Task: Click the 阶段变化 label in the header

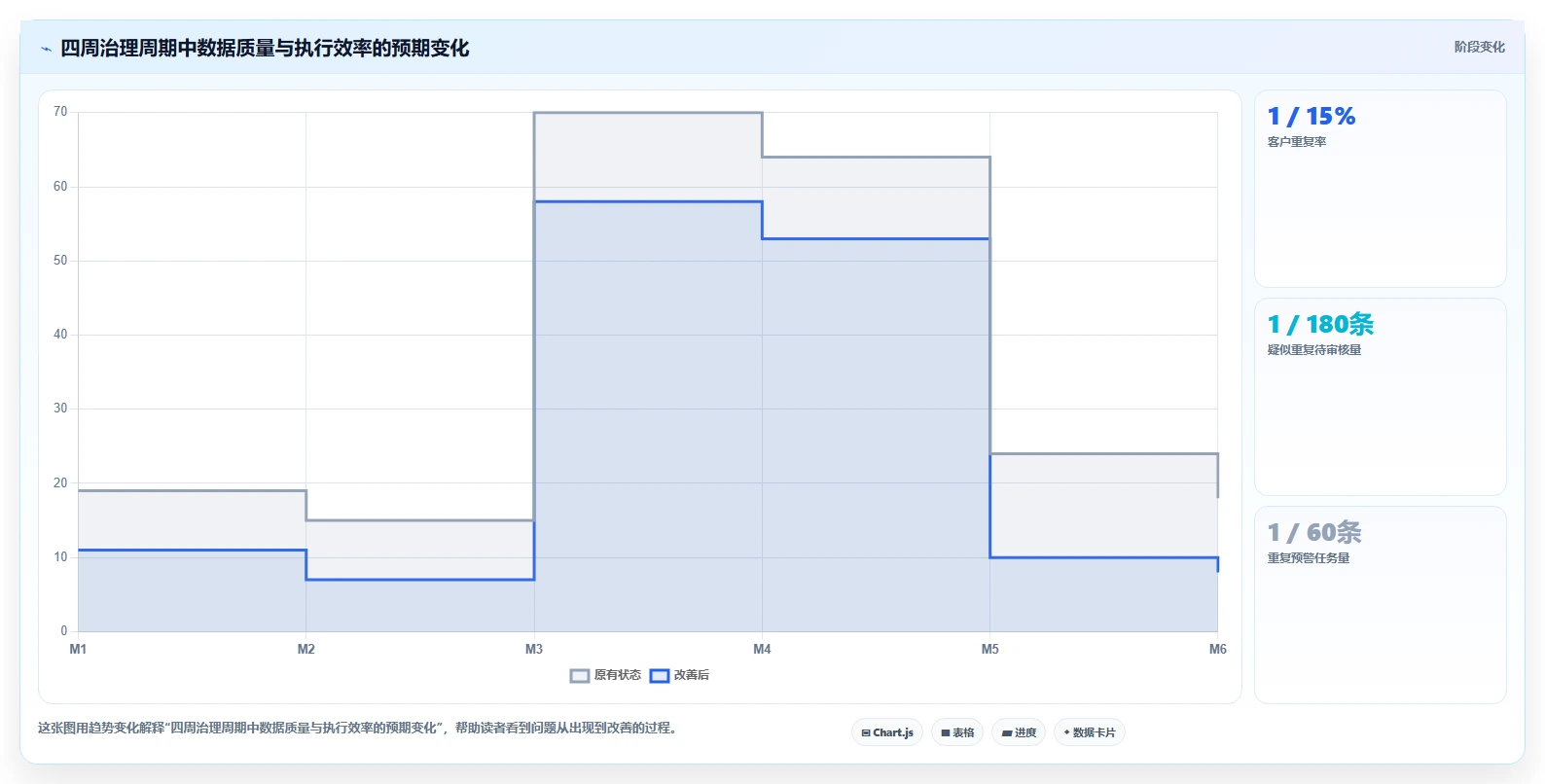Action: coord(1479,47)
